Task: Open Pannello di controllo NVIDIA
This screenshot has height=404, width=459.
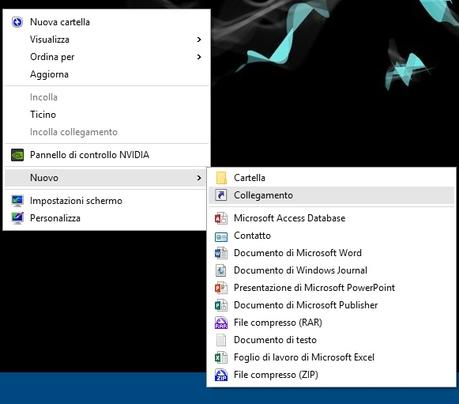Action: (107, 155)
